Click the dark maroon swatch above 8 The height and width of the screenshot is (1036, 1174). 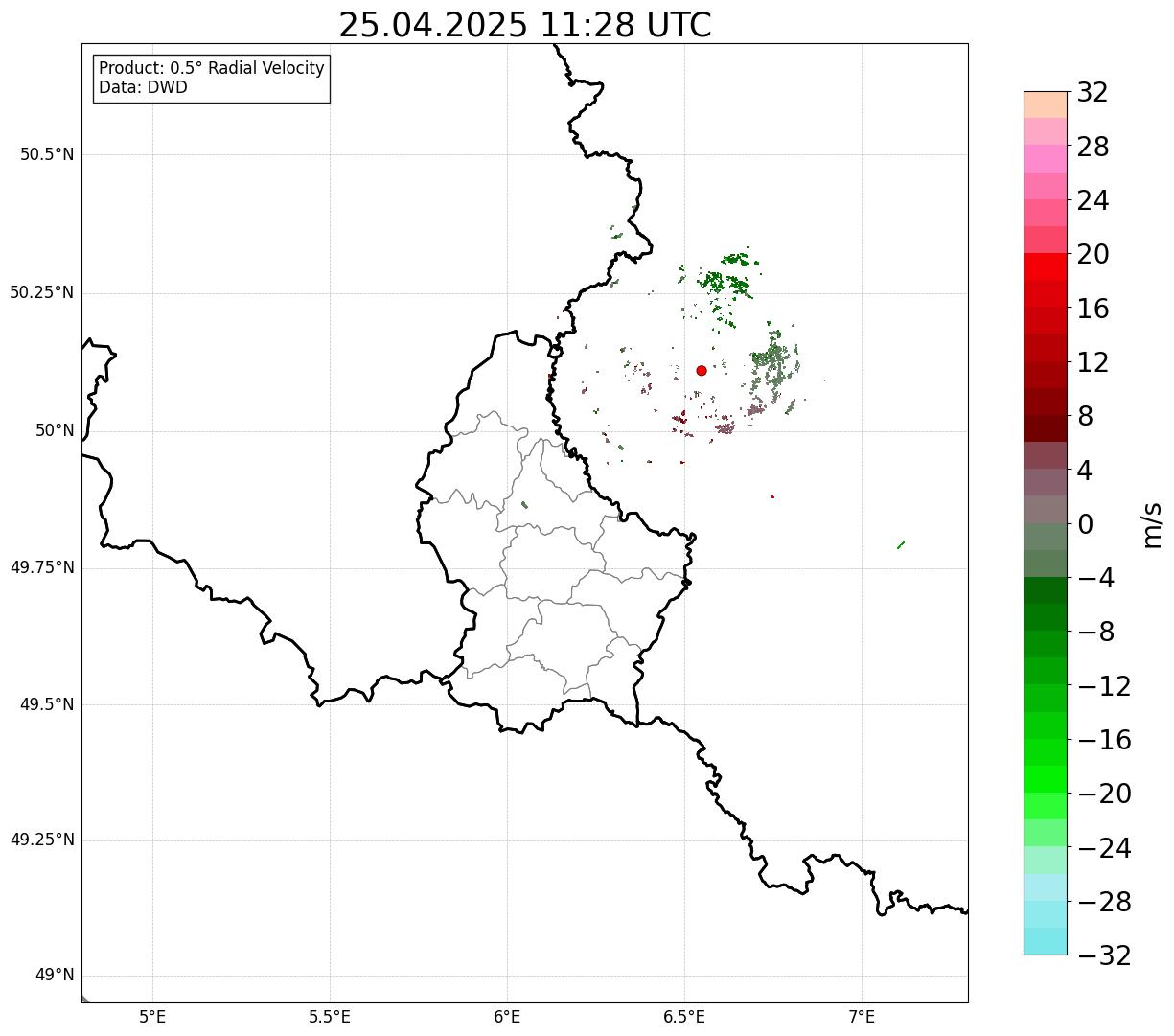coord(1046,403)
